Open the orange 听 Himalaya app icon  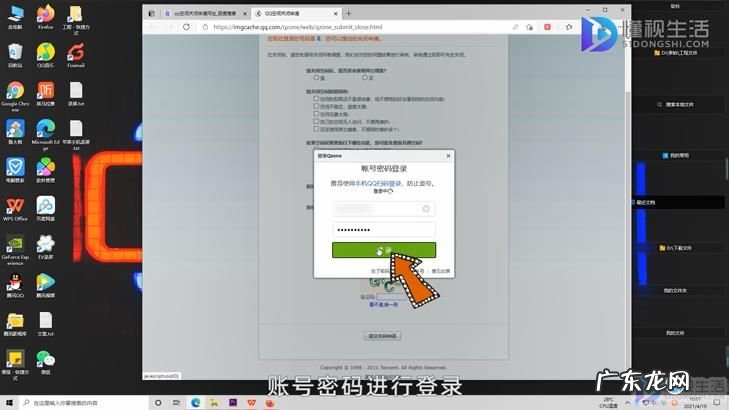(45, 93)
